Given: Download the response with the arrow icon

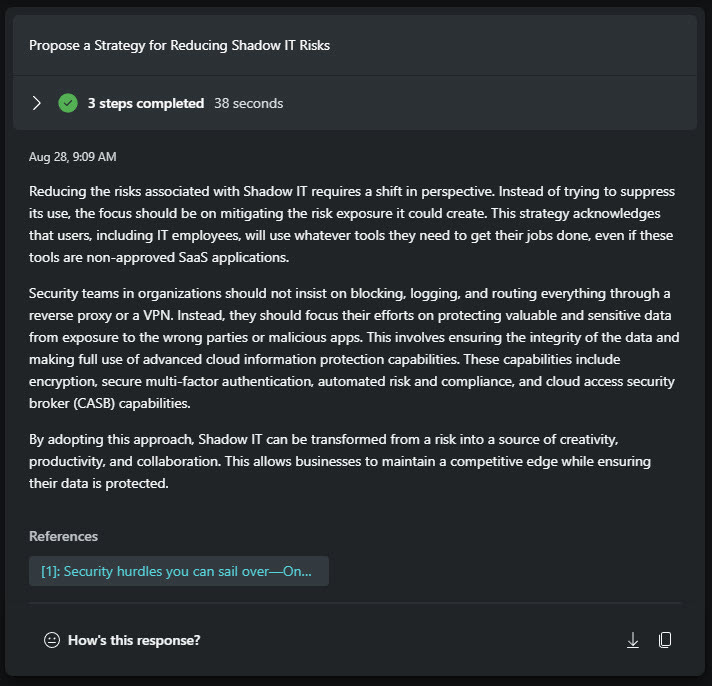Looking at the screenshot, I should click(633, 640).
